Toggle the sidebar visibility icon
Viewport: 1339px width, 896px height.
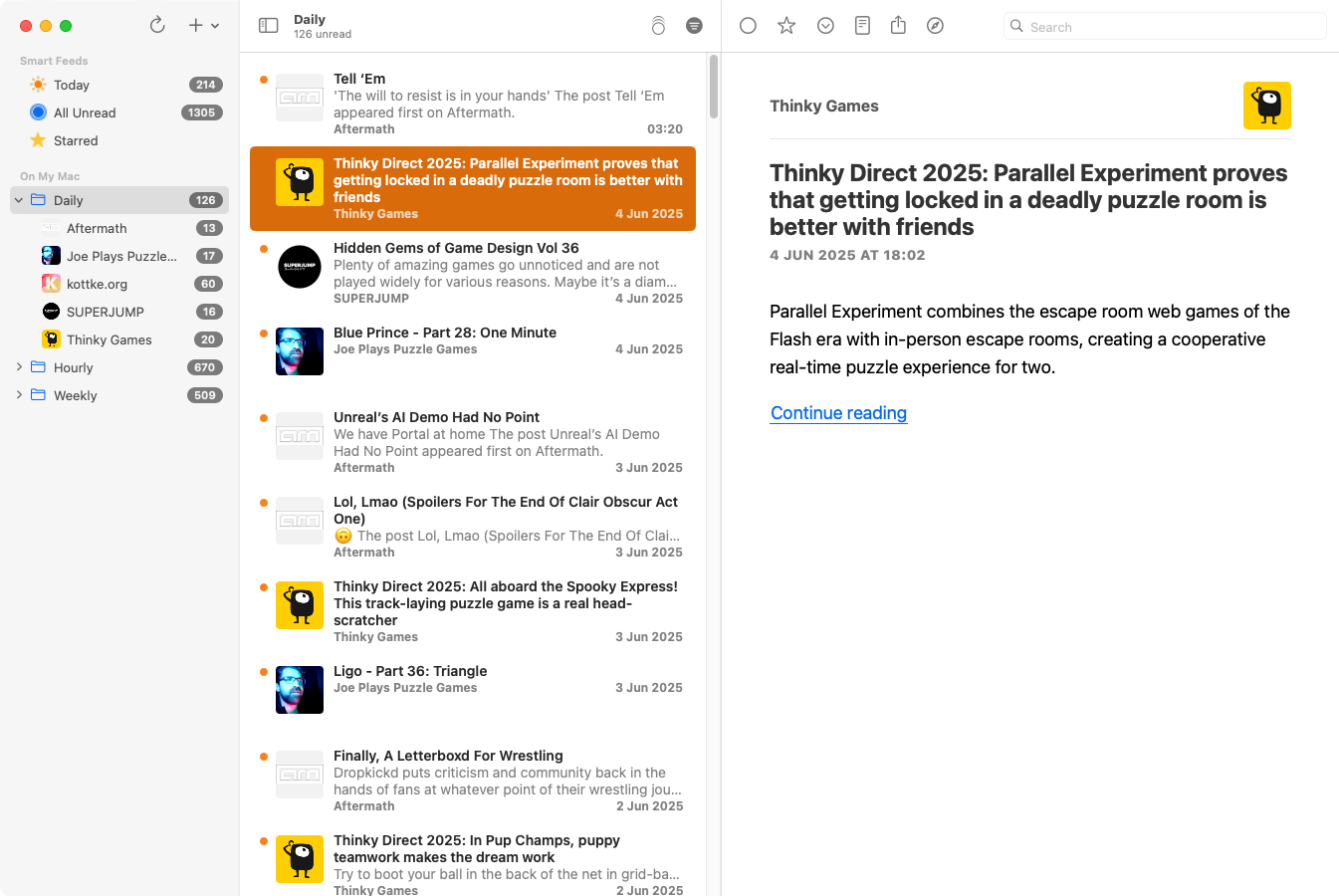268,26
